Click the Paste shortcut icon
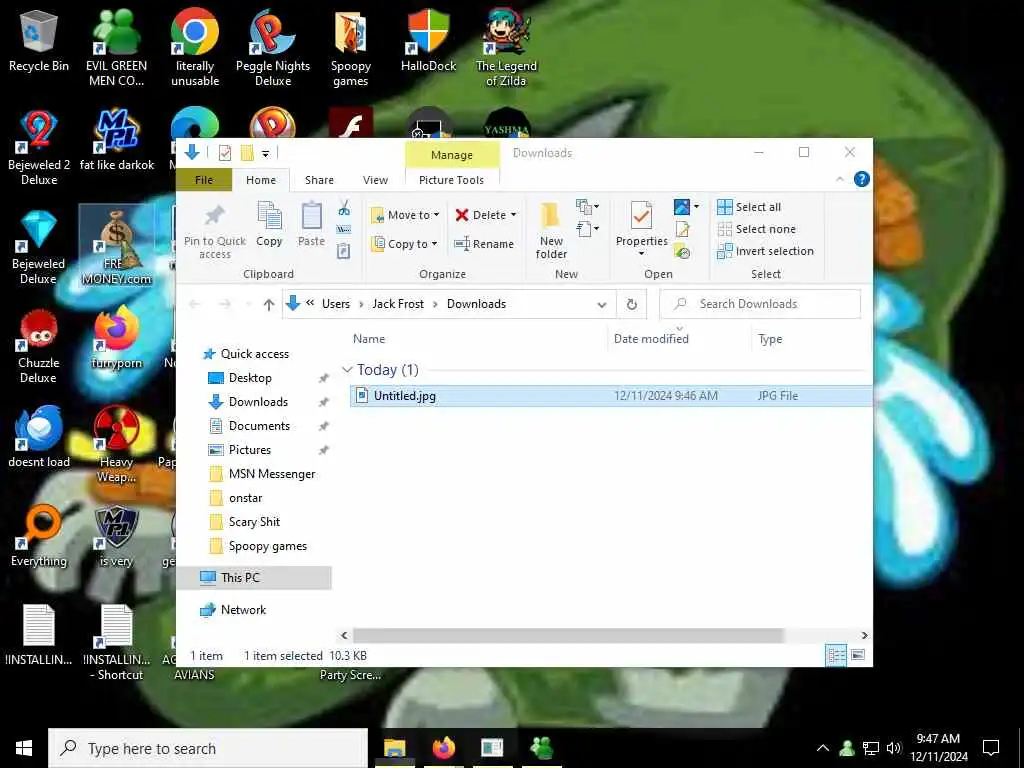Viewport: 1024px width, 768px height. [344, 251]
